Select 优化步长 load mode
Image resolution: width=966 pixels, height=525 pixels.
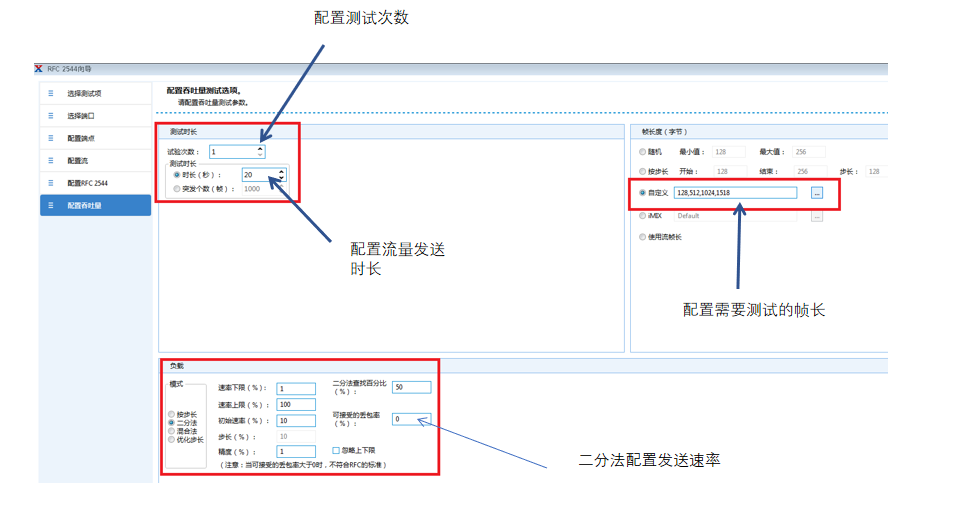171,439
